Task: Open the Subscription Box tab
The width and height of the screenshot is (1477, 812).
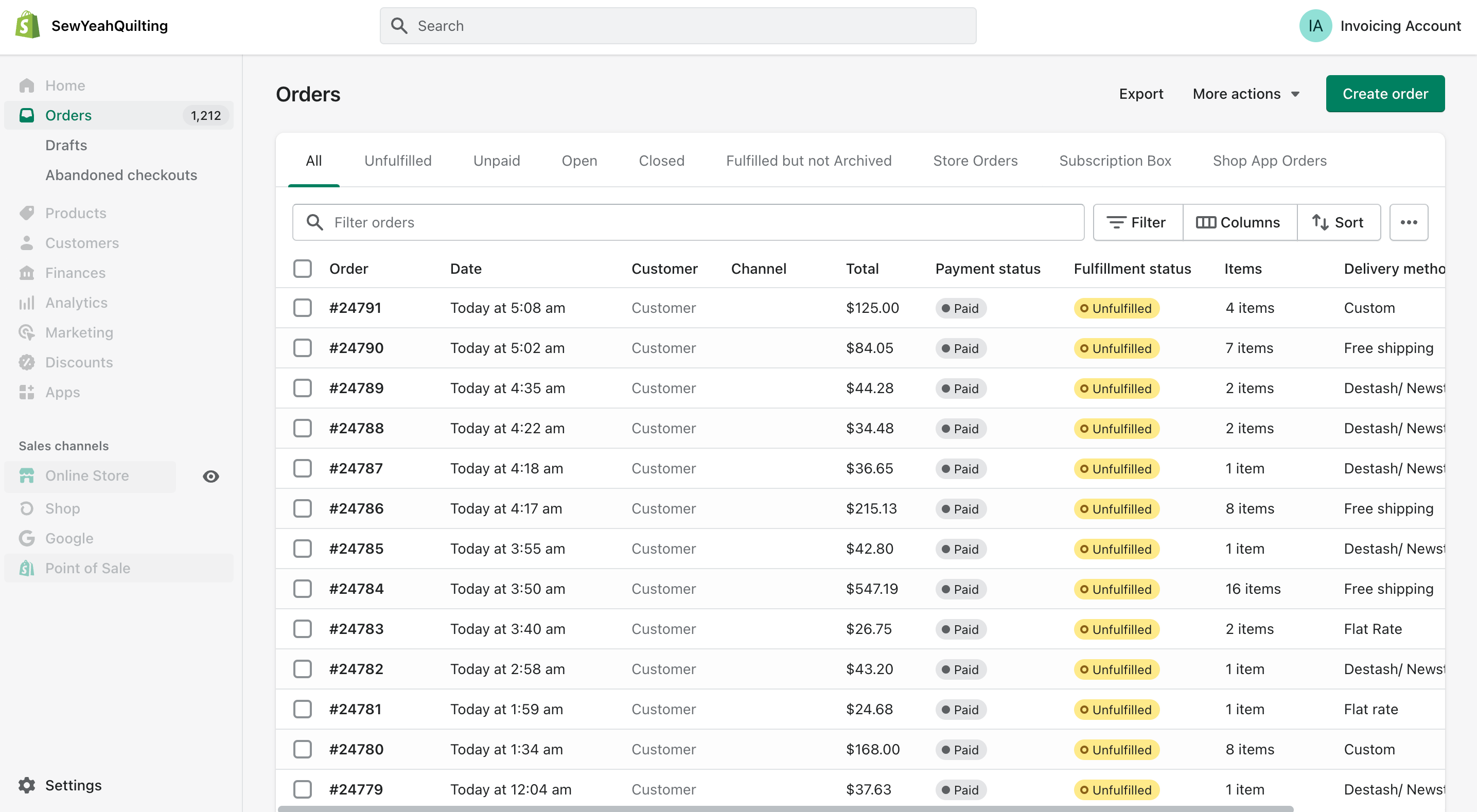Action: pyautogui.click(x=1115, y=161)
